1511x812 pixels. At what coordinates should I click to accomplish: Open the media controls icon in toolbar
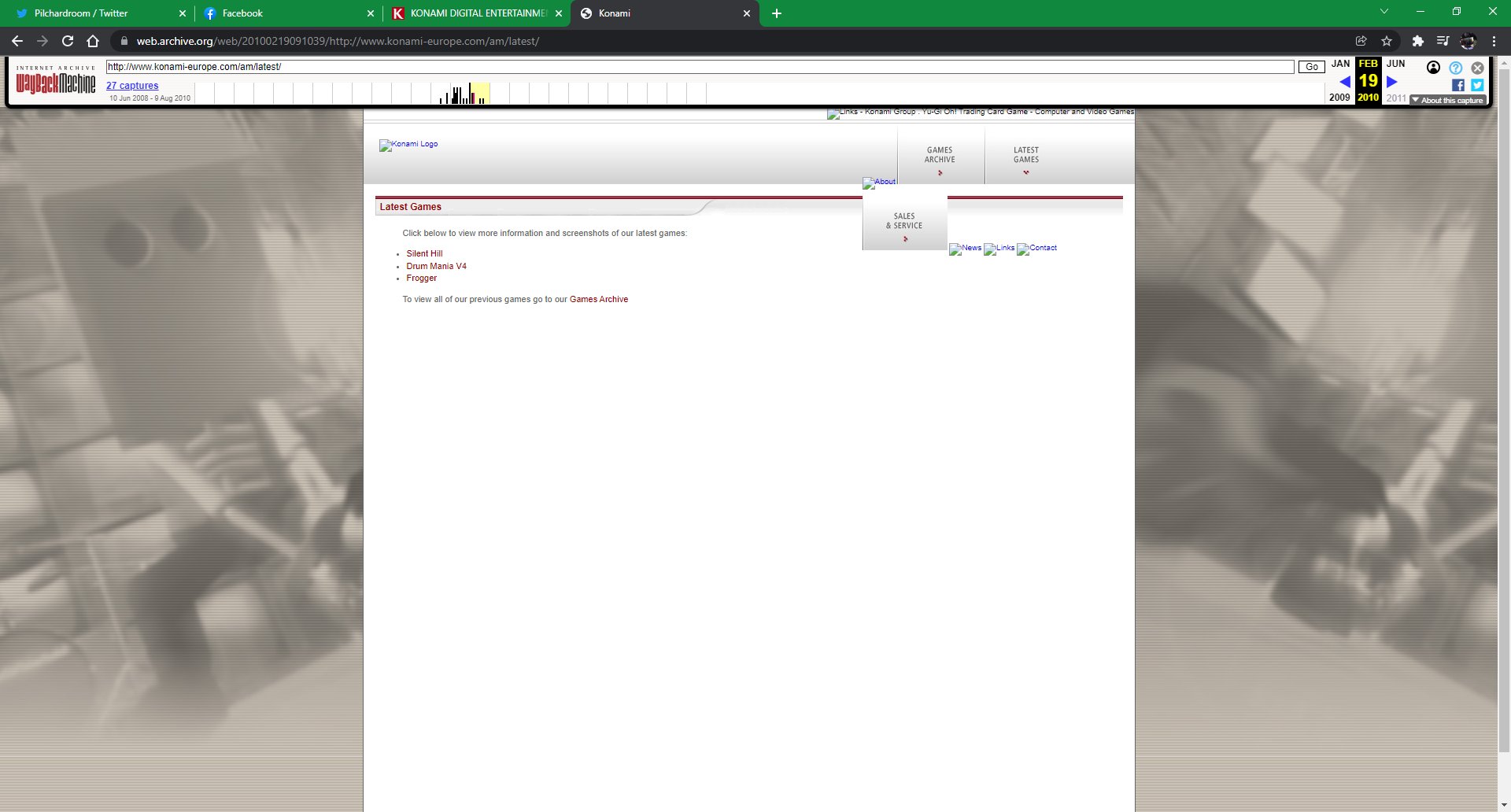[x=1443, y=41]
